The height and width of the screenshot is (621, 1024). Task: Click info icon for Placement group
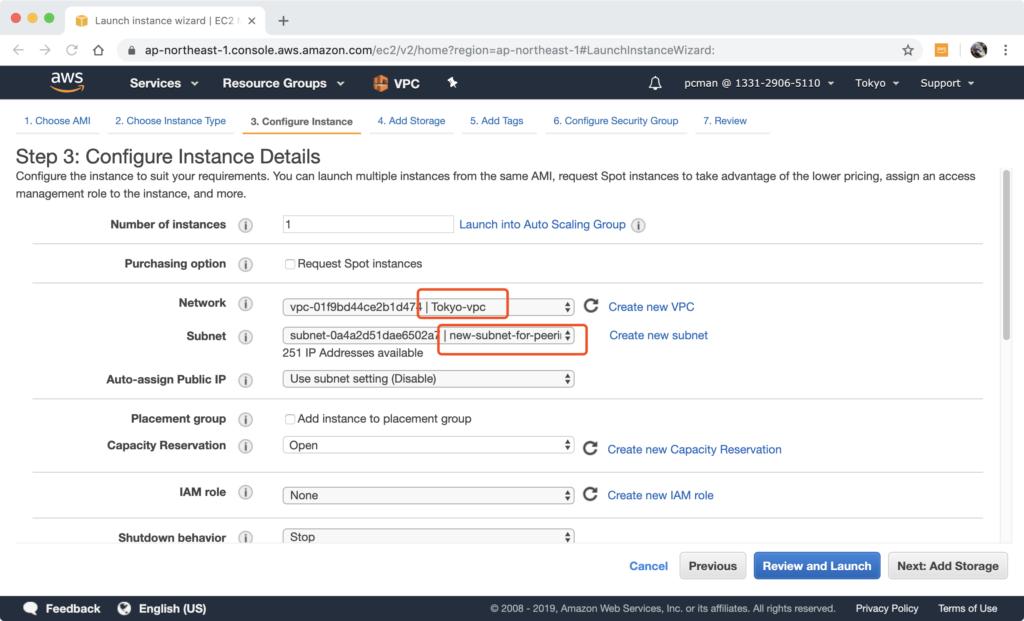click(x=246, y=419)
